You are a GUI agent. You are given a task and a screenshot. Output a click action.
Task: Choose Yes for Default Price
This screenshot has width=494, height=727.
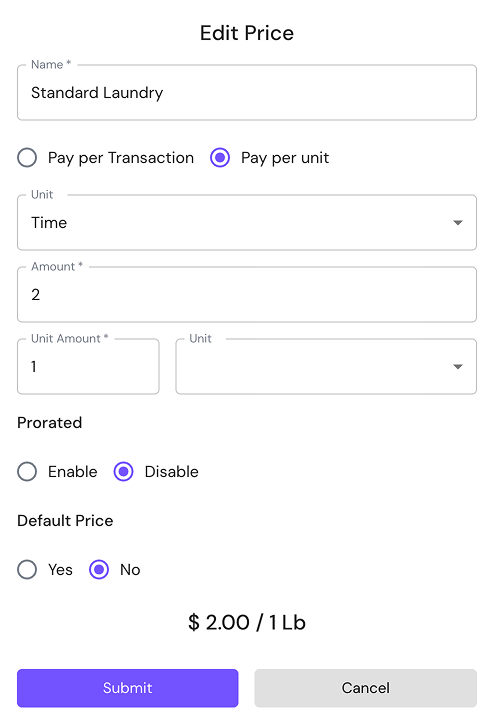27,569
